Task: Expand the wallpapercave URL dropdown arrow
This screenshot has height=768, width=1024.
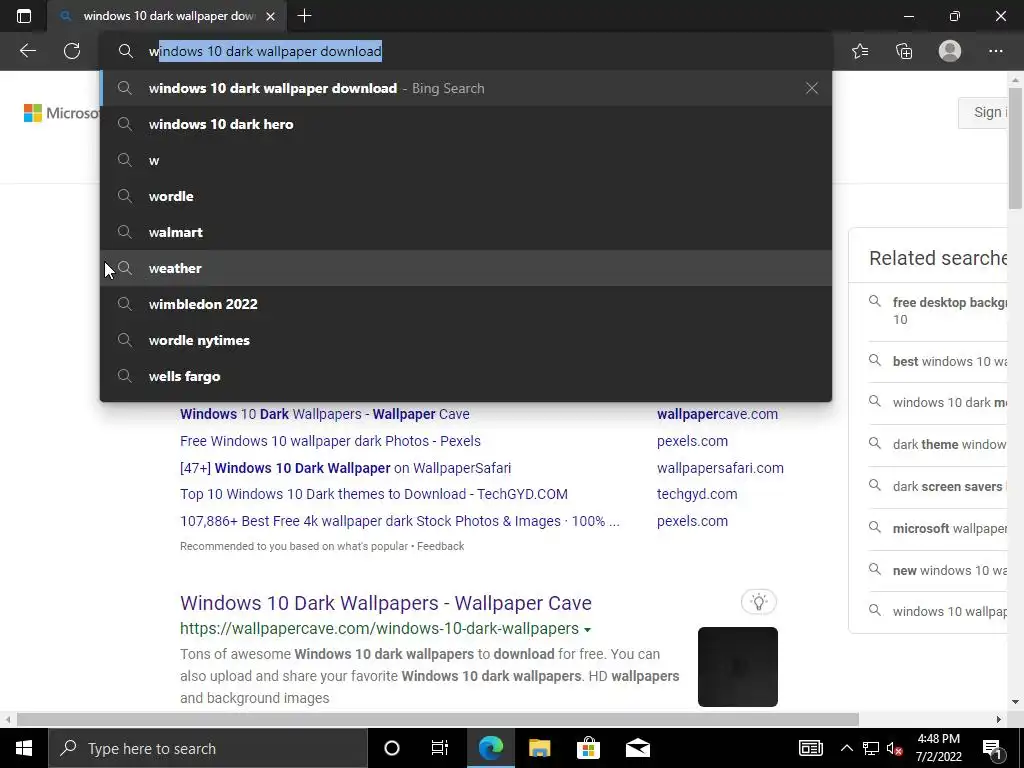Action: pyautogui.click(x=587, y=630)
